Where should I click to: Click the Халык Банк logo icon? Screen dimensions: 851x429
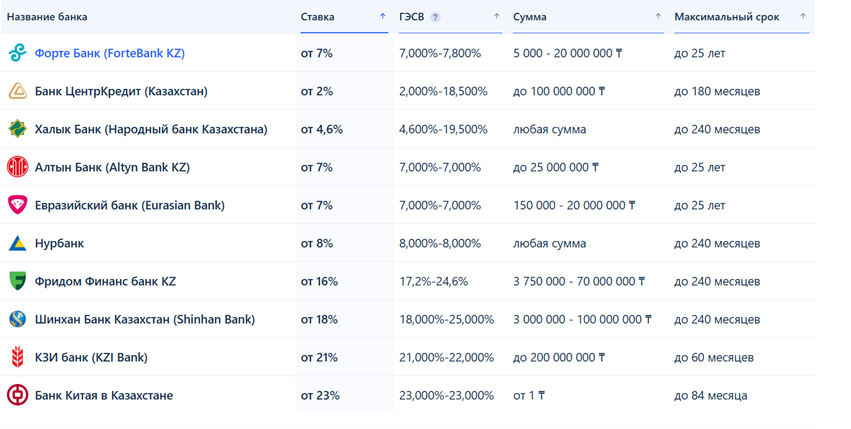17,129
